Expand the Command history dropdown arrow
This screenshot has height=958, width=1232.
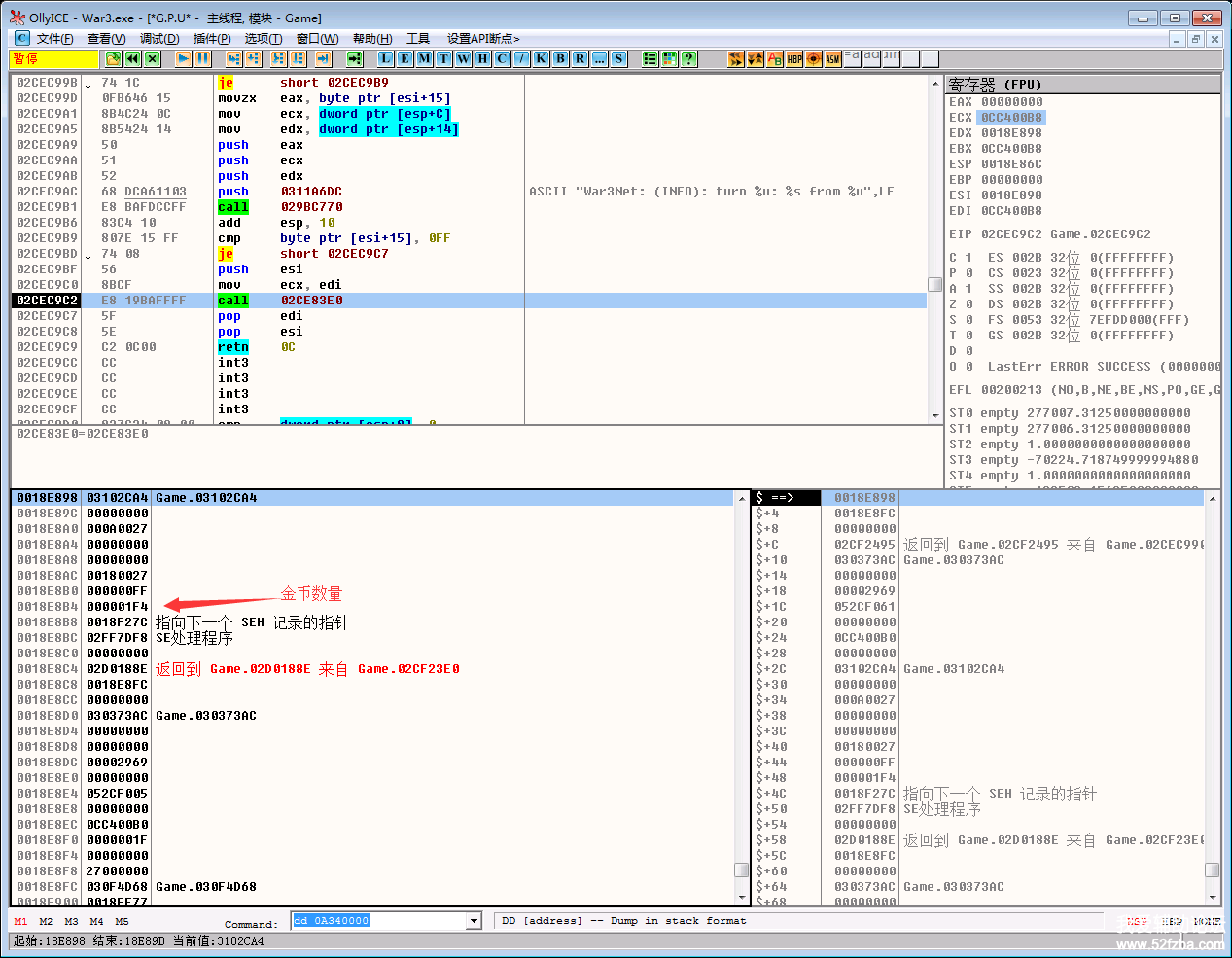tap(475, 921)
